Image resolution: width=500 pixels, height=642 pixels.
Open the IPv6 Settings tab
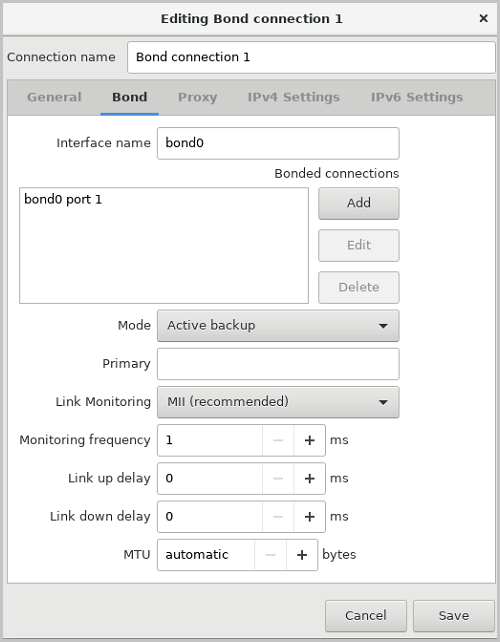coord(417,97)
